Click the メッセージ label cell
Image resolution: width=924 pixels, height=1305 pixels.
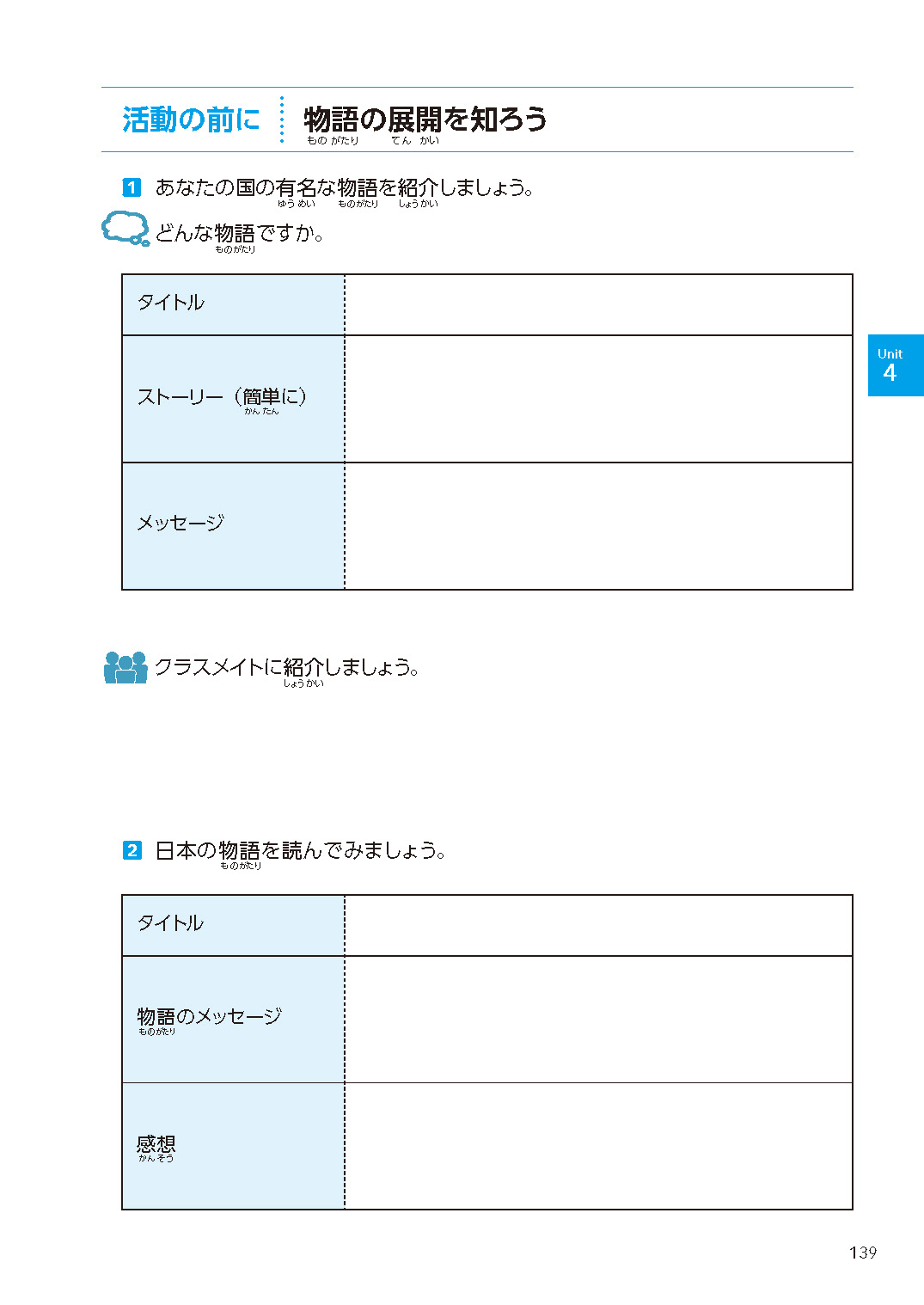click(233, 526)
